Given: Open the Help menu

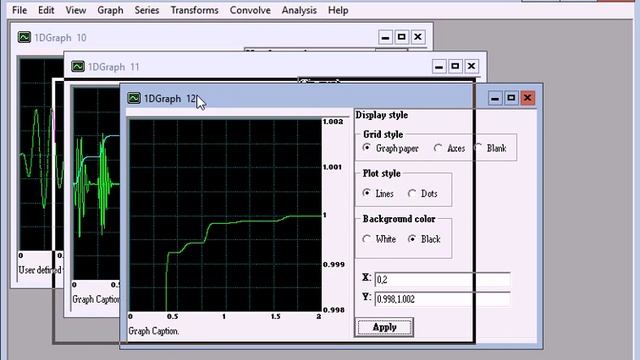Looking at the screenshot, I should coord(338,10).
